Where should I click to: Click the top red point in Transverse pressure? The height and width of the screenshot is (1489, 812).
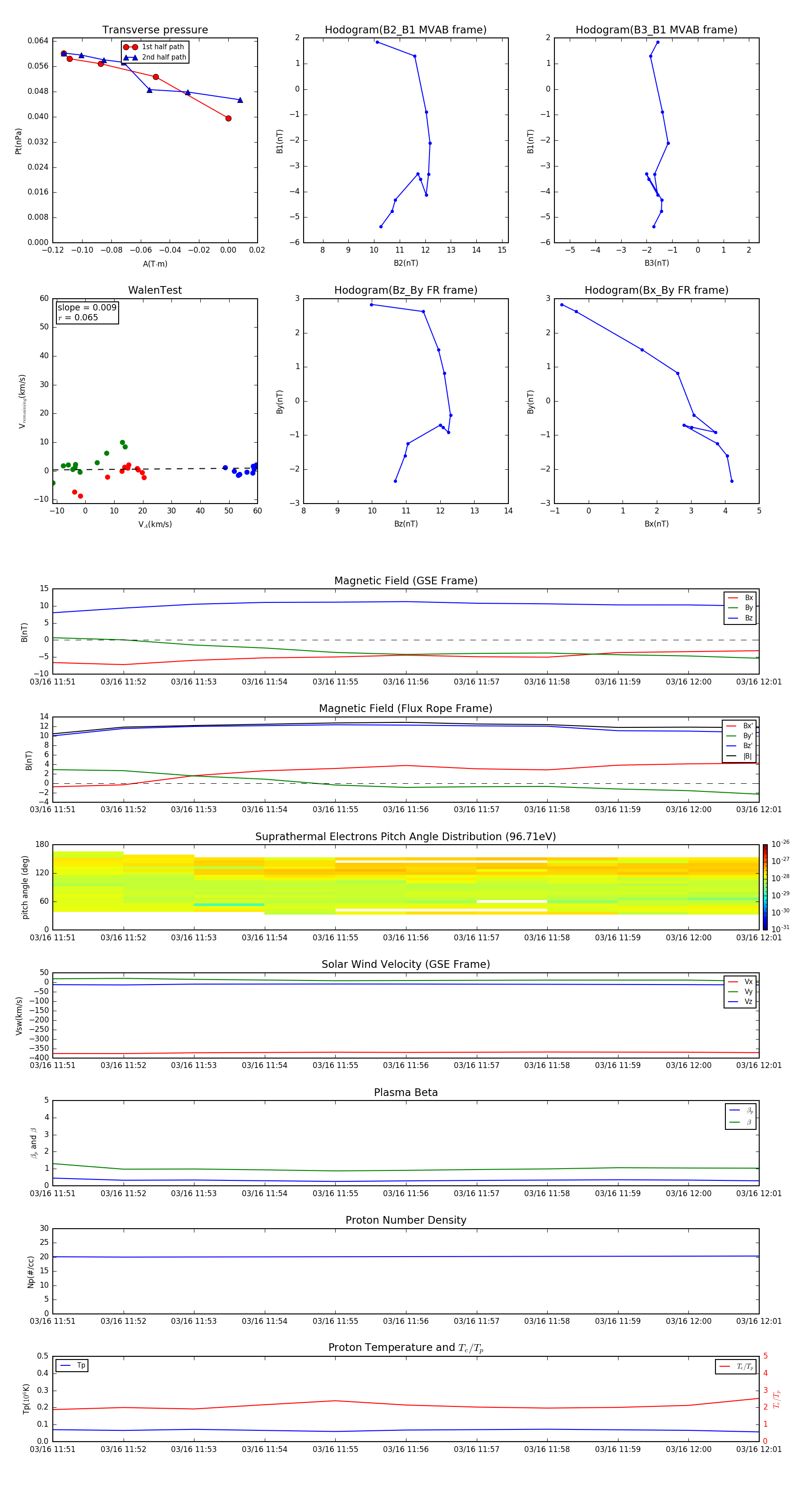(64, 53)
